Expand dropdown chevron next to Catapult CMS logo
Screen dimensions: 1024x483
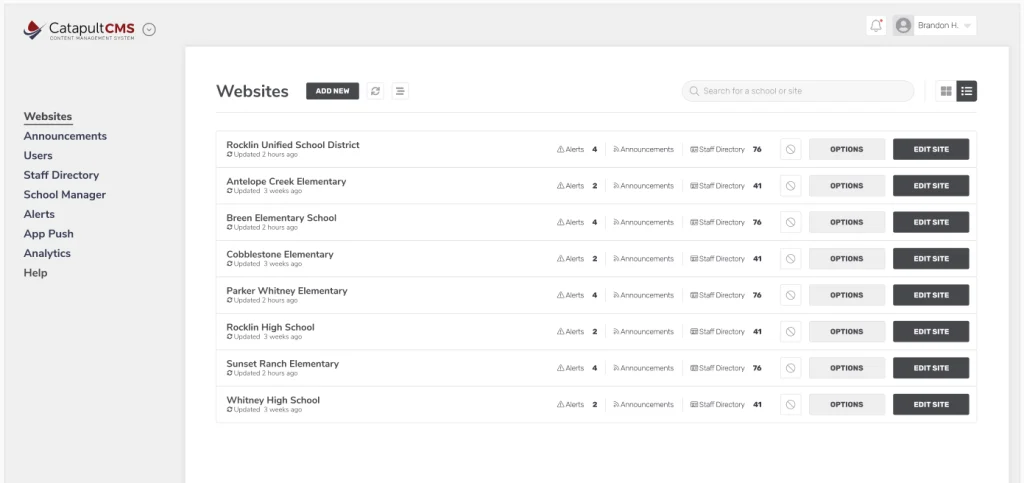[x=149, y=29]
